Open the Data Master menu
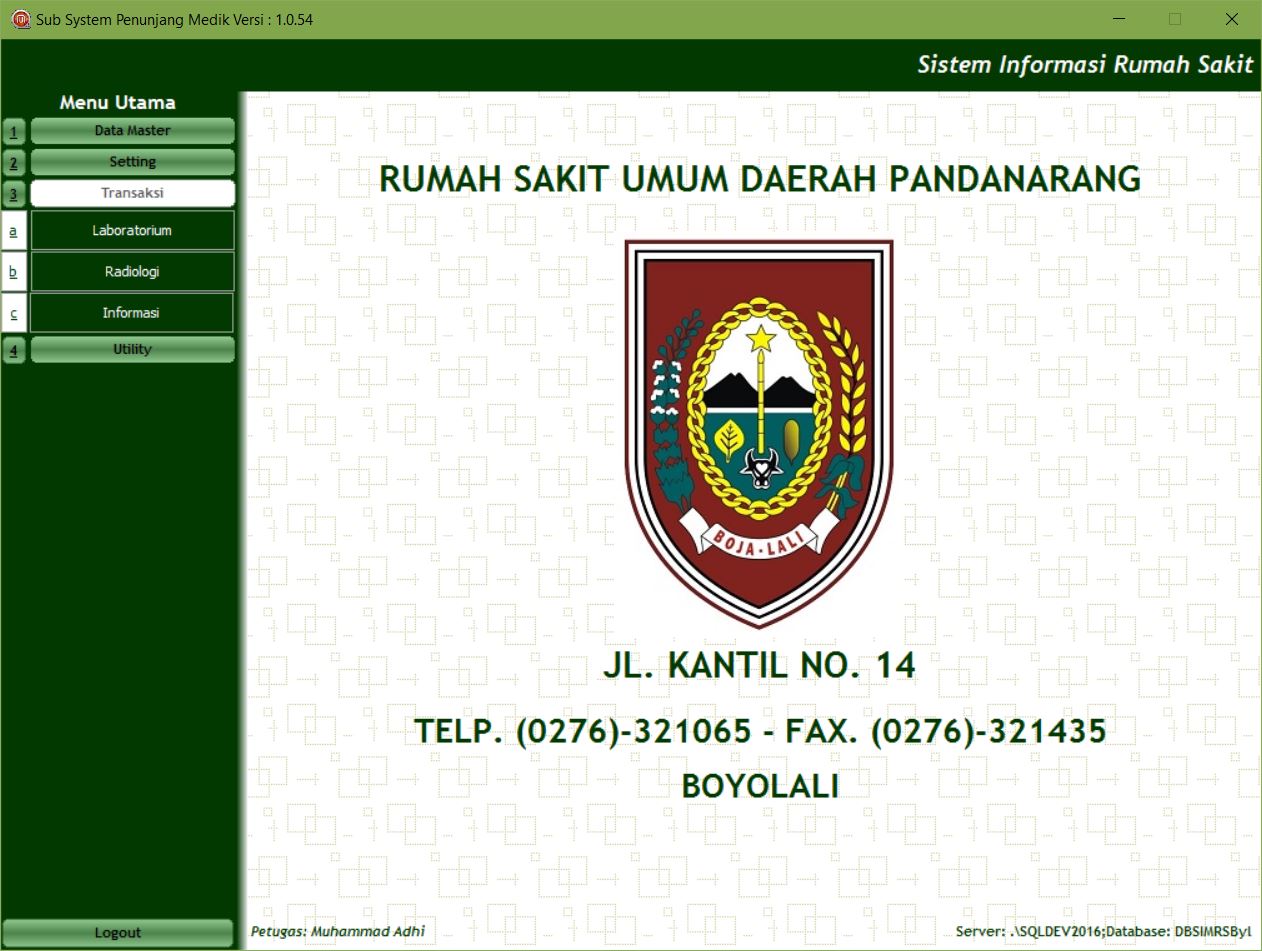The height and width of the screenshot is (951, 1262). click(133, 131)
